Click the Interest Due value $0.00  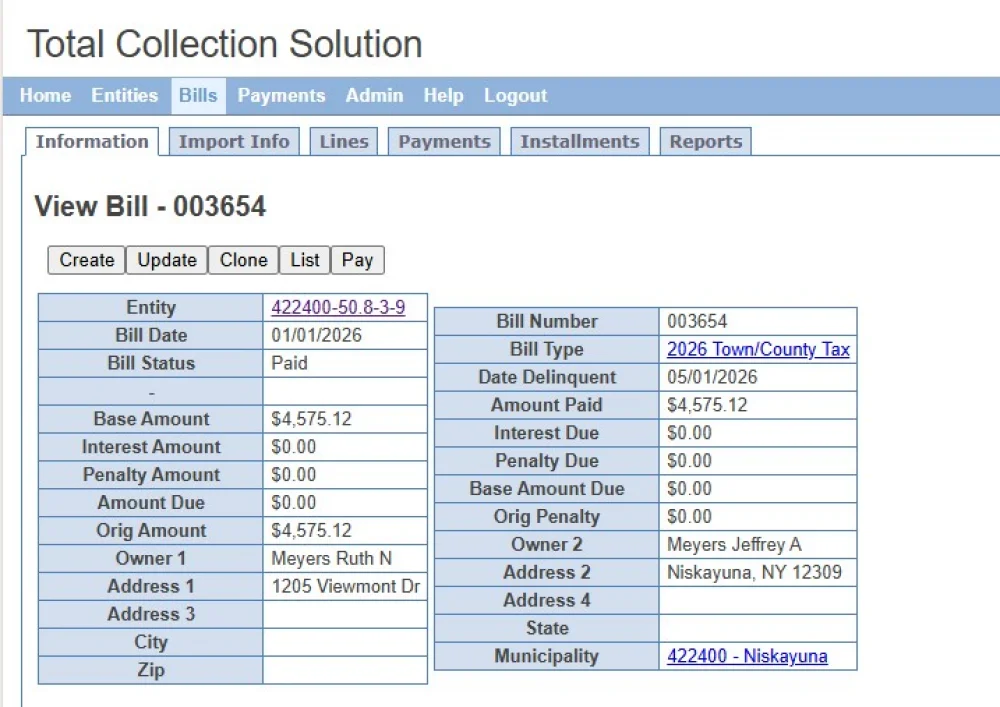[x=689, y=433]
